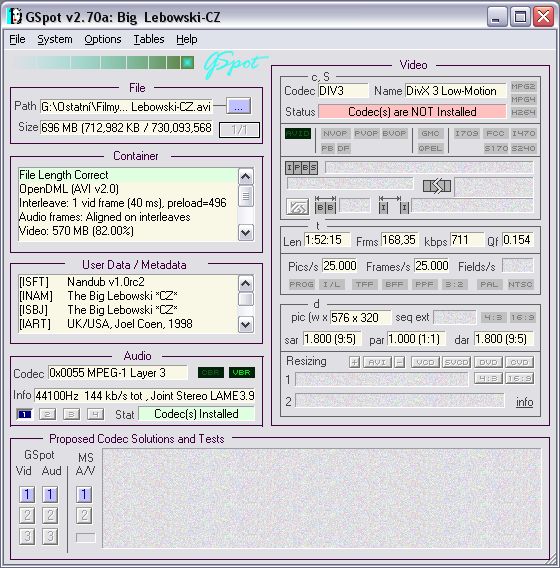Click the Resizing CVD button
Screen dimensions: 560x568
pos(519,362)
